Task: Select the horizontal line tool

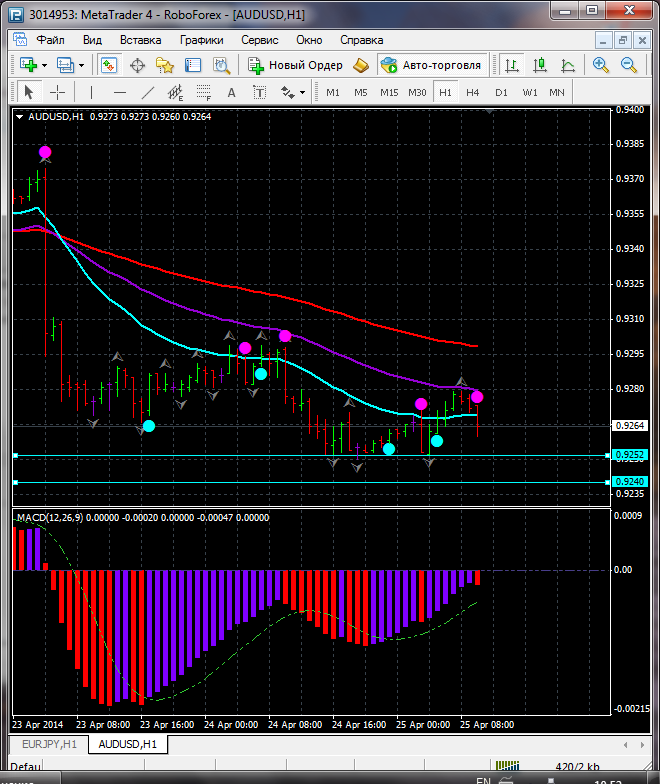Action: 120,92
